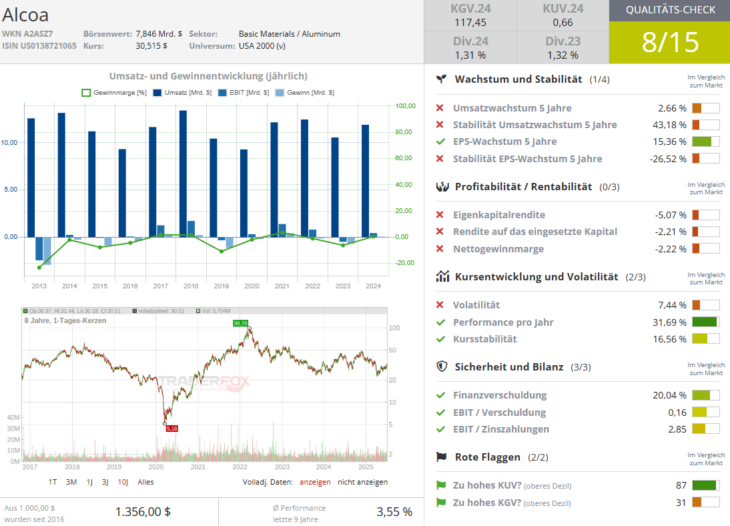Click the Wachstum und Stabilität sprout icon
This screenshot has width=730, height=526.
pyautogui.click(x=441, y=79)
